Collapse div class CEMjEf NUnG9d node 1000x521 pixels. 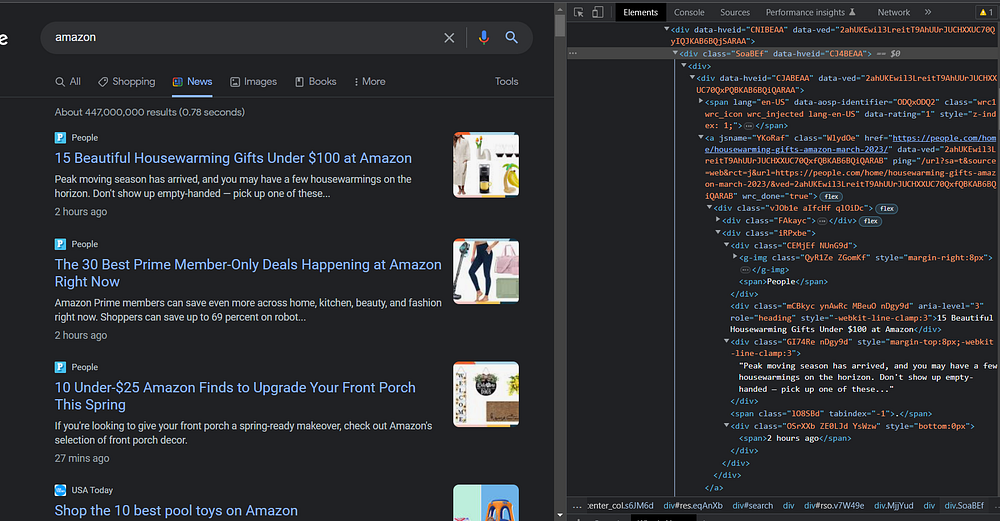(726, 244)
